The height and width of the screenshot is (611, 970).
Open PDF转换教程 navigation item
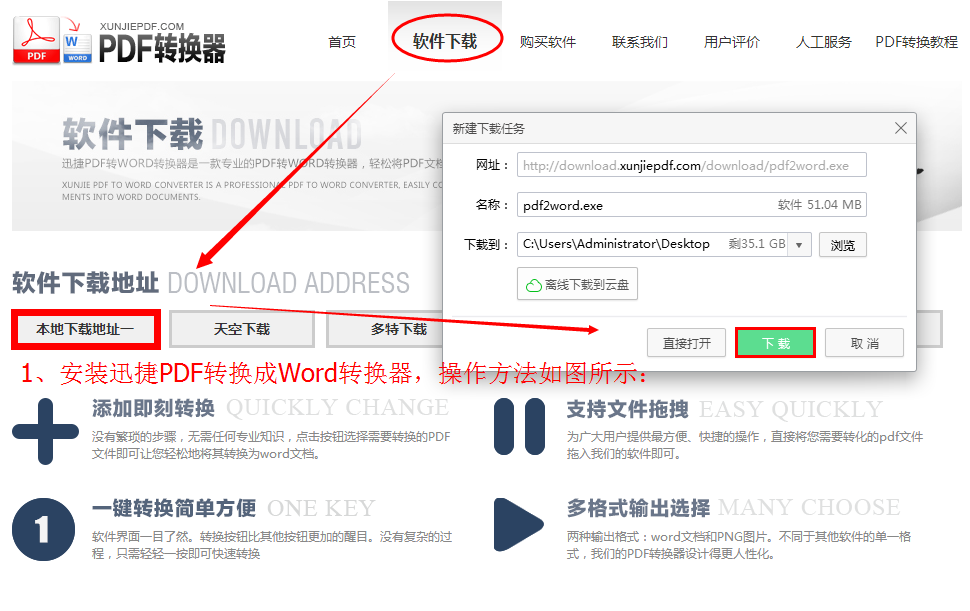click(x=916, y=42)
